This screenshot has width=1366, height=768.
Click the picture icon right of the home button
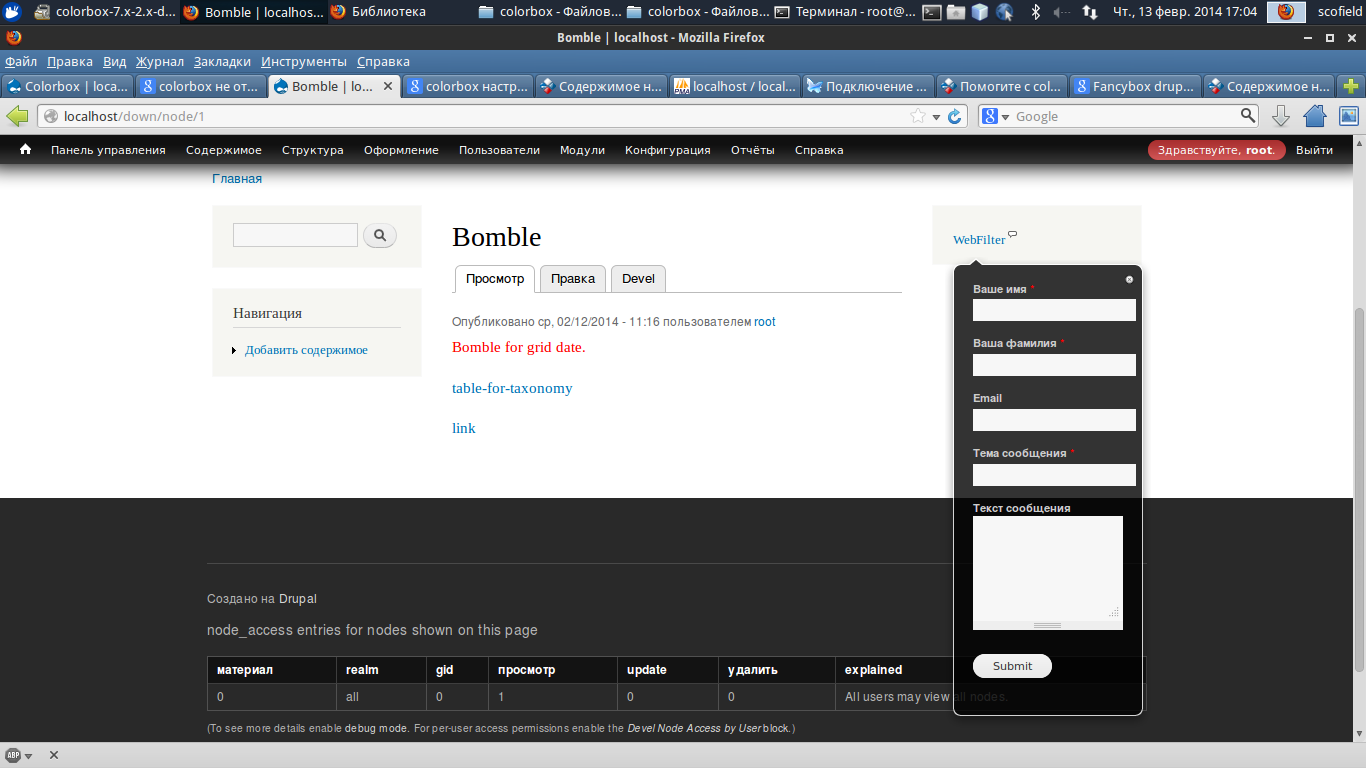(x=1349, y=116)
